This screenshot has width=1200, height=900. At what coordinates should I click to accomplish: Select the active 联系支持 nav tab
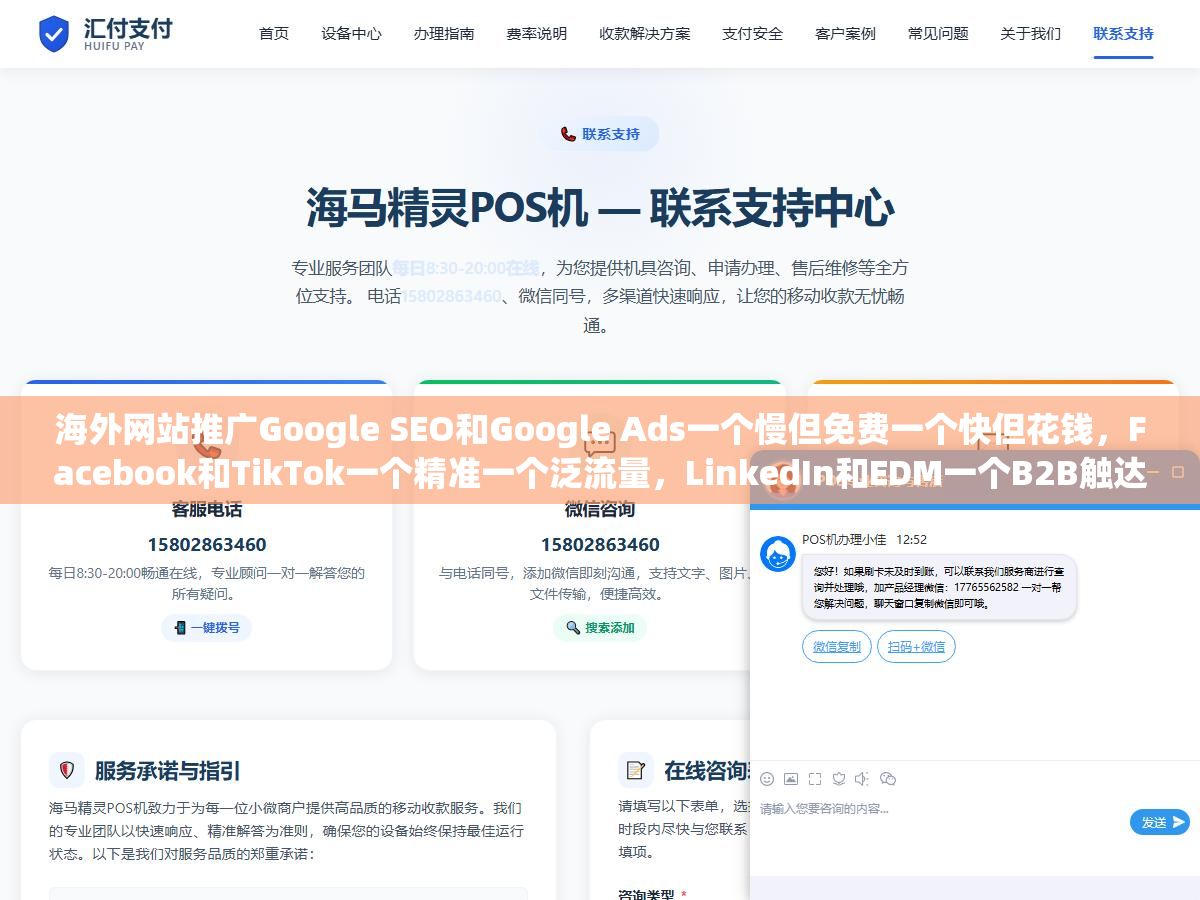pos(1124,33)
